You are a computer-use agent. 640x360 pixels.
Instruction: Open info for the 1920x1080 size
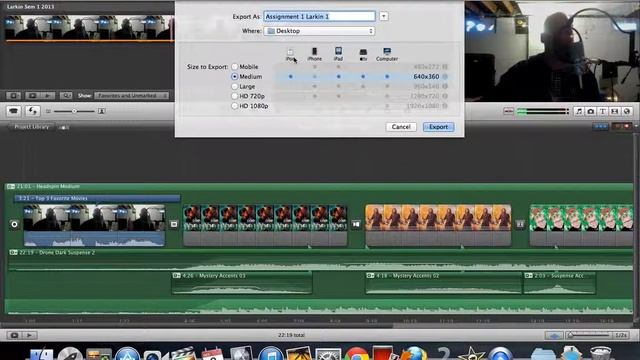click(x=445, y=106)
